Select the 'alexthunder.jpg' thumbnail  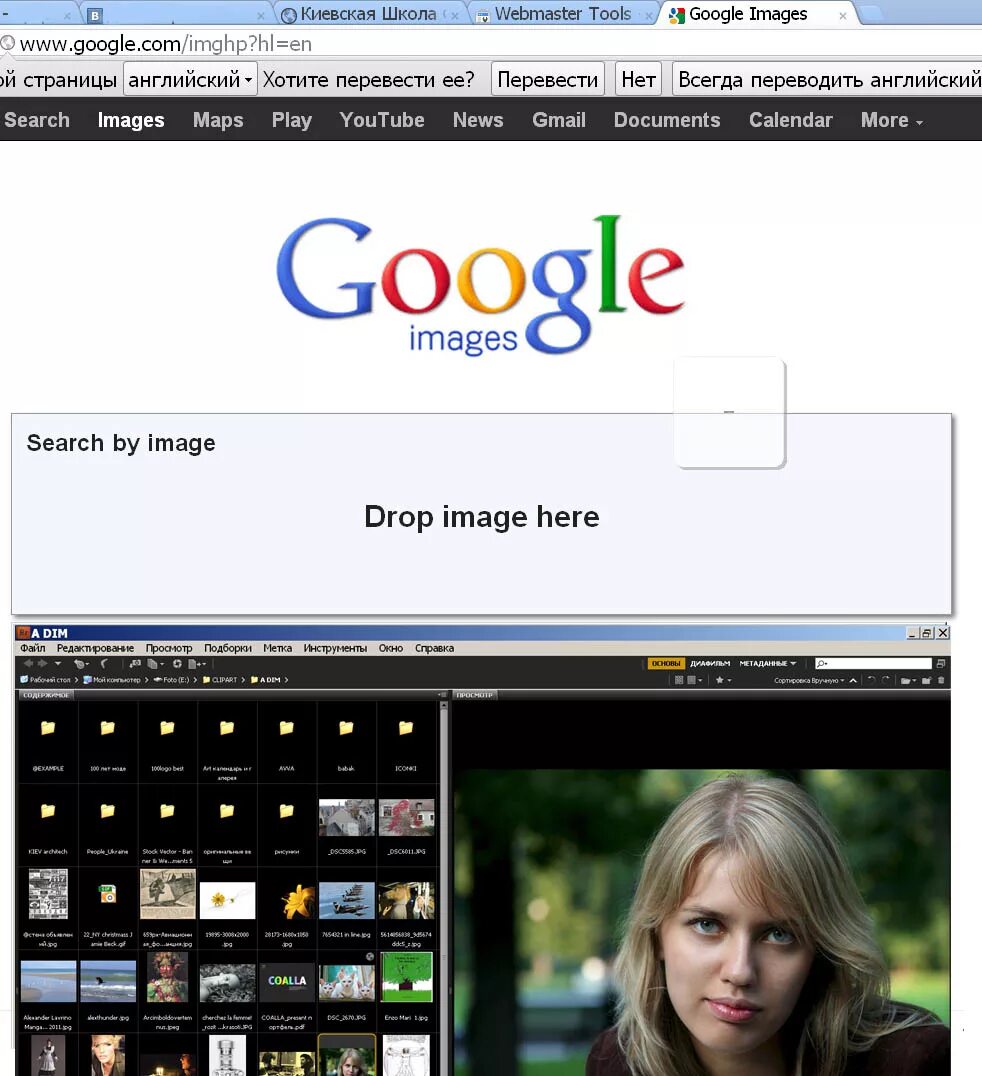[108, 981]
